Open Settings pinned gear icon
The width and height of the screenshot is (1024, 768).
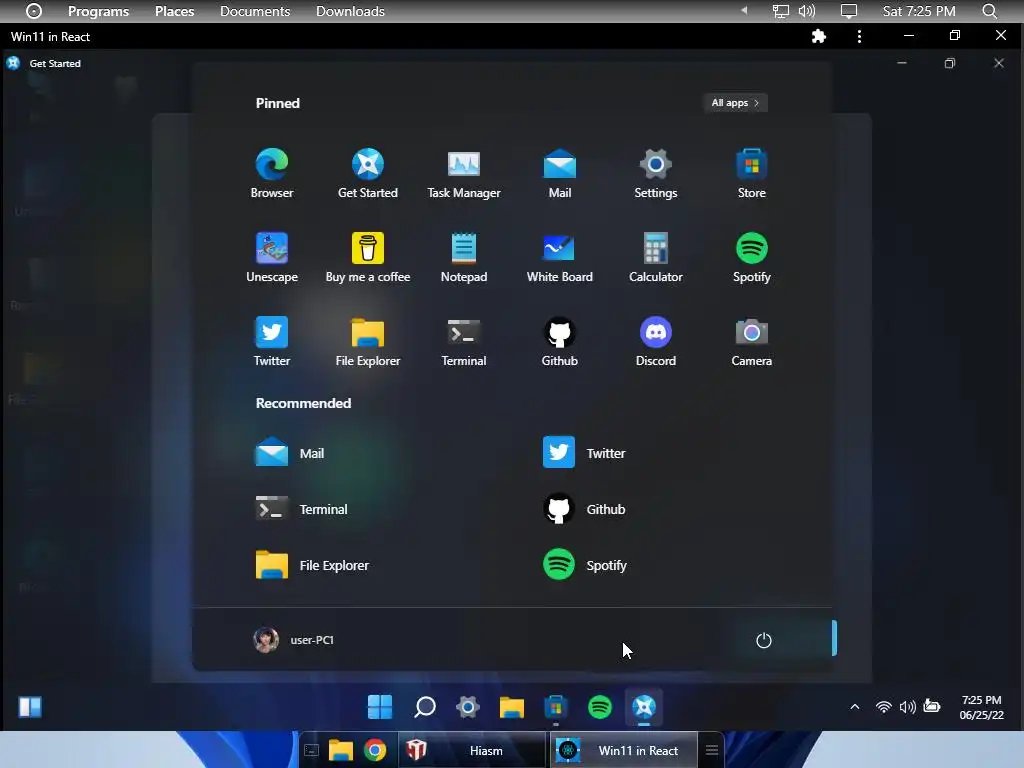point(656,173)
